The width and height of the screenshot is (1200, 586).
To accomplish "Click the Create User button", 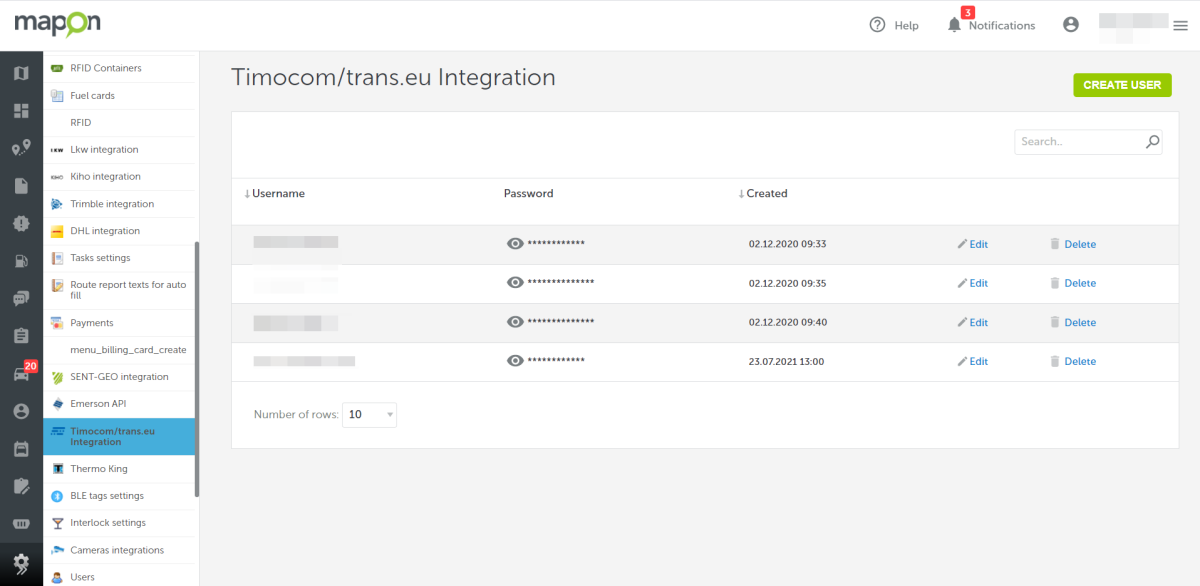I will pyautogui.click(x=1122, y=85).
